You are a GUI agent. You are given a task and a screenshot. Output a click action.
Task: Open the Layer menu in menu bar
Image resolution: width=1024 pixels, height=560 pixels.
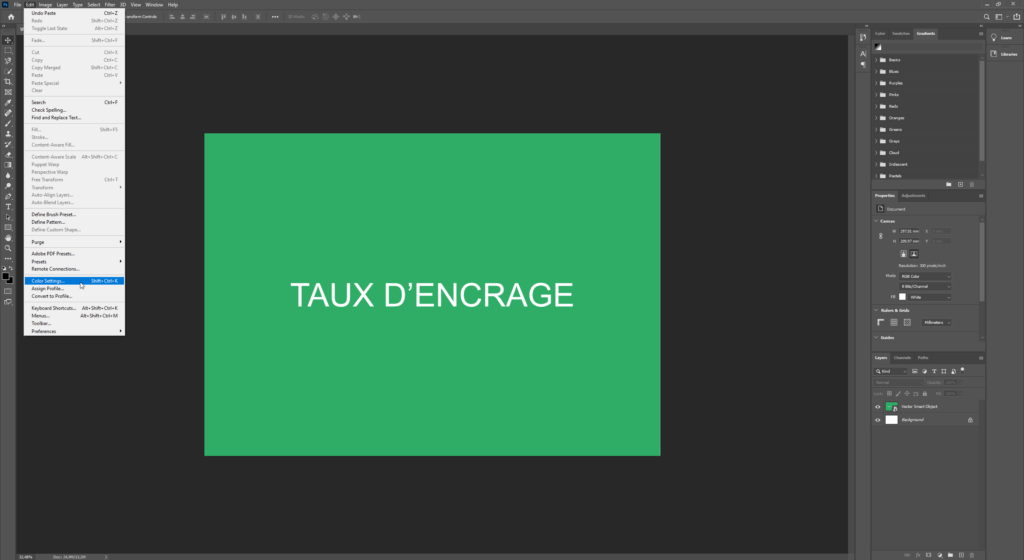(62, 5)
